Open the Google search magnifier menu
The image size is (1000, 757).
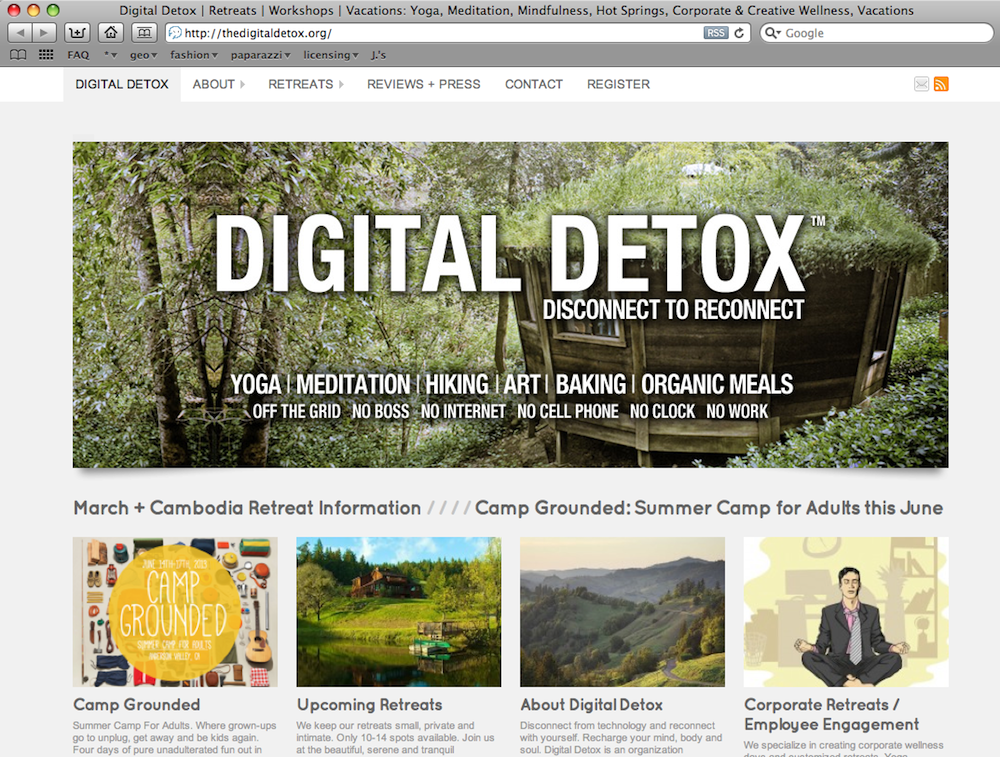(x=772, y=33)
